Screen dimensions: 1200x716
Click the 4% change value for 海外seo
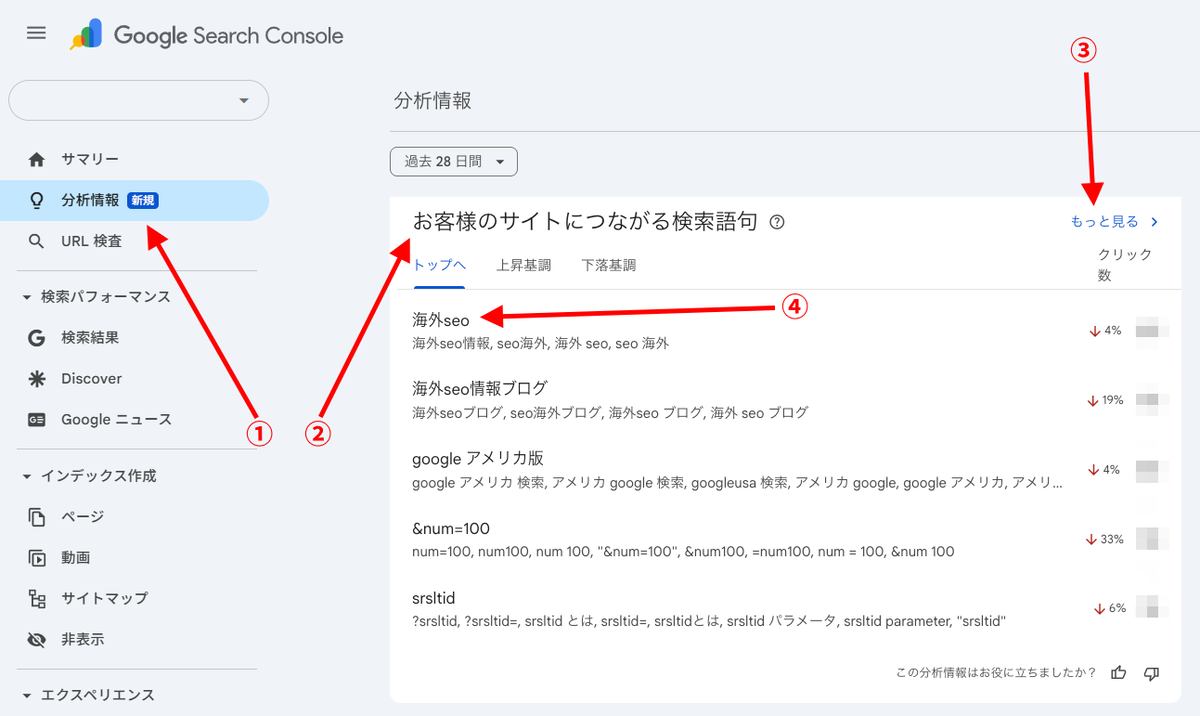tap(1106, 330)
